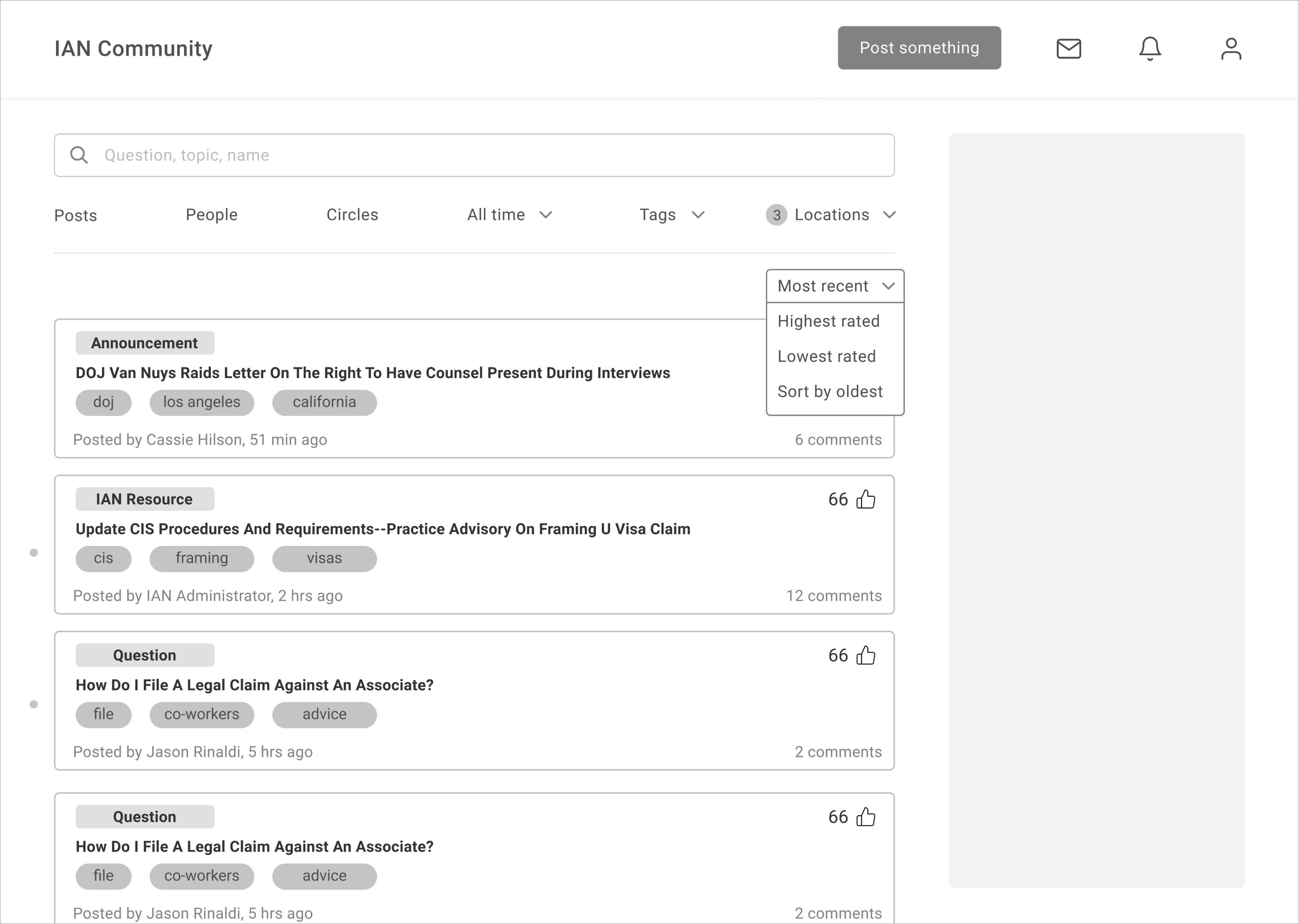Click the notification bell icon
Viewport: 1299px width, 924px height.
point(1150,49)
